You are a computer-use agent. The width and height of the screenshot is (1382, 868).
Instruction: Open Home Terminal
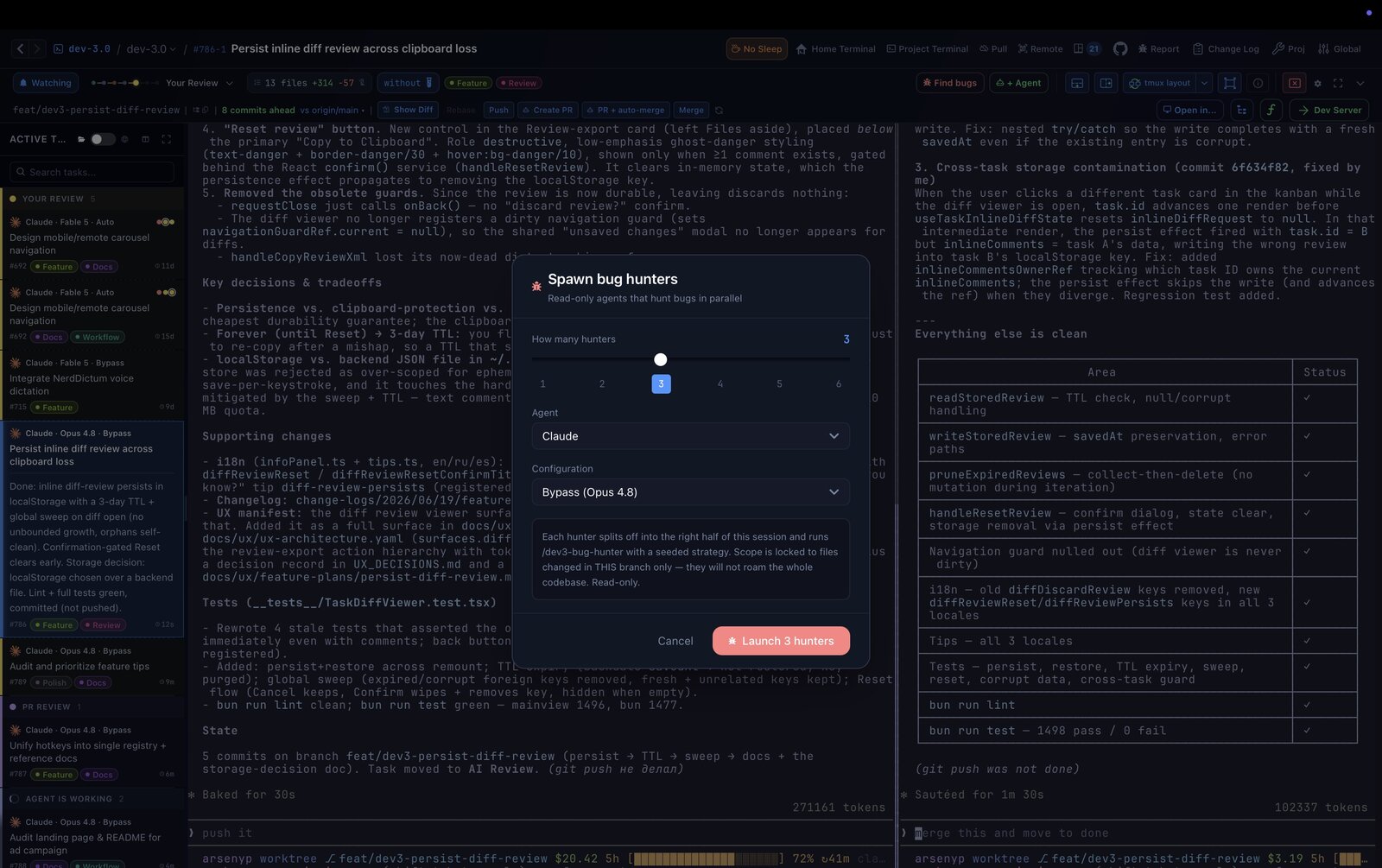836,49
